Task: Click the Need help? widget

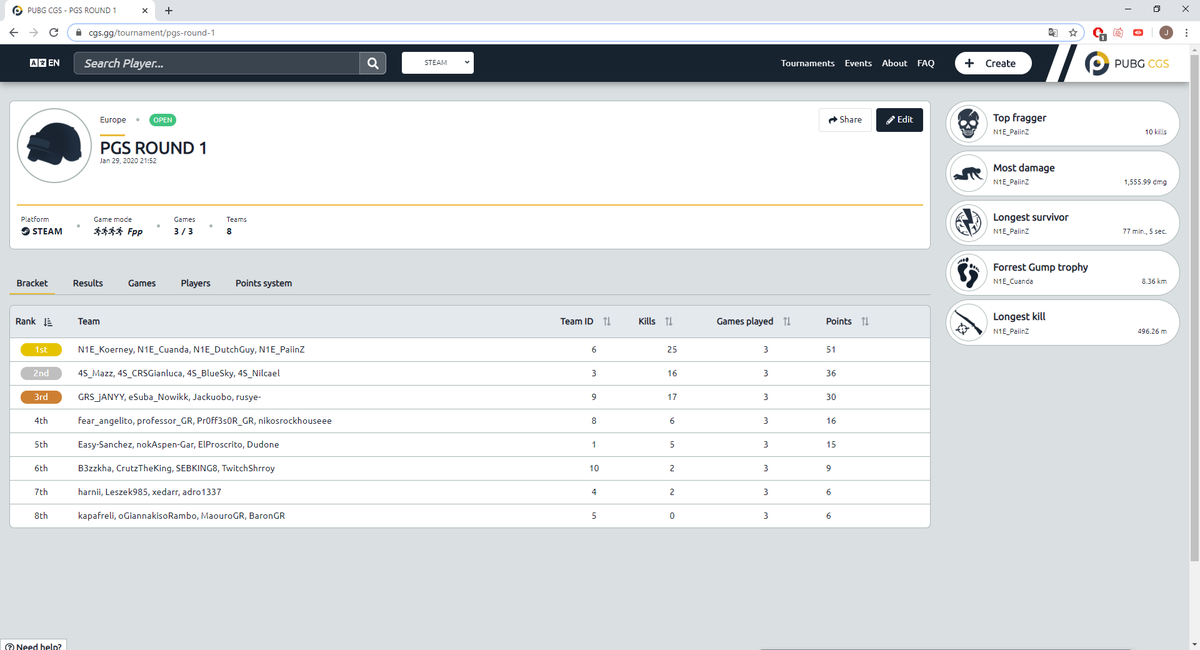Action: [32, 645]
